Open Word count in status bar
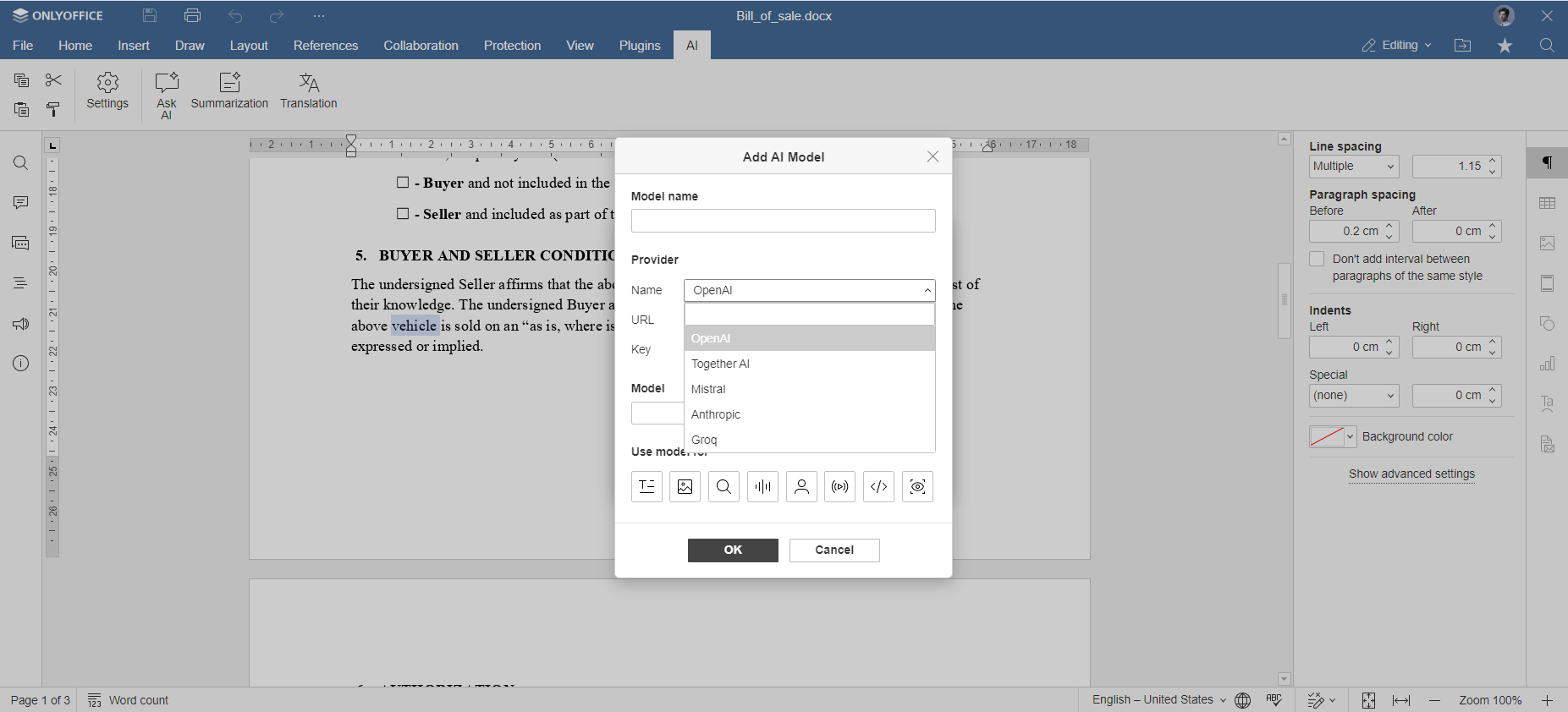This screenshot has width=1568, height=712. point(129,700)
